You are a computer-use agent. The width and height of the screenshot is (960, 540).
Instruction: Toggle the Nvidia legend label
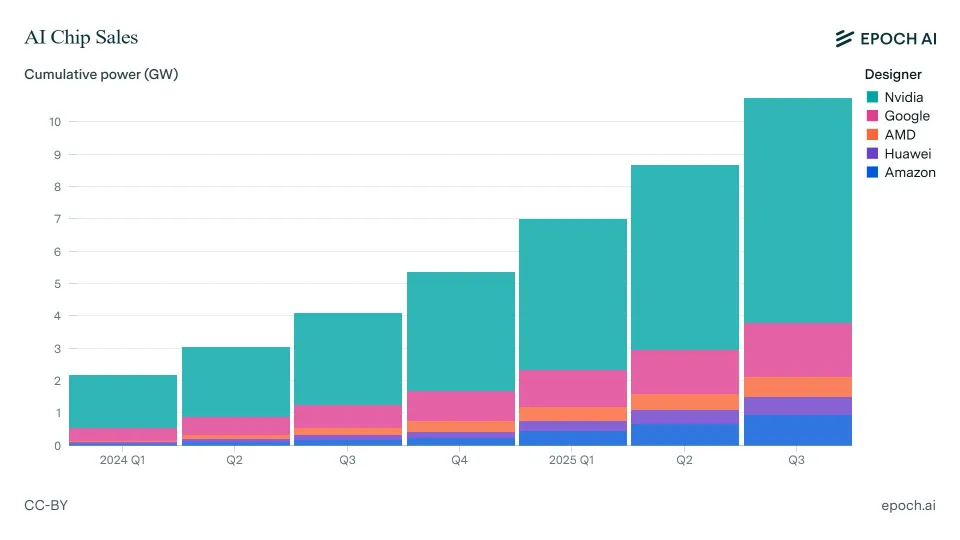pos(904,97)
